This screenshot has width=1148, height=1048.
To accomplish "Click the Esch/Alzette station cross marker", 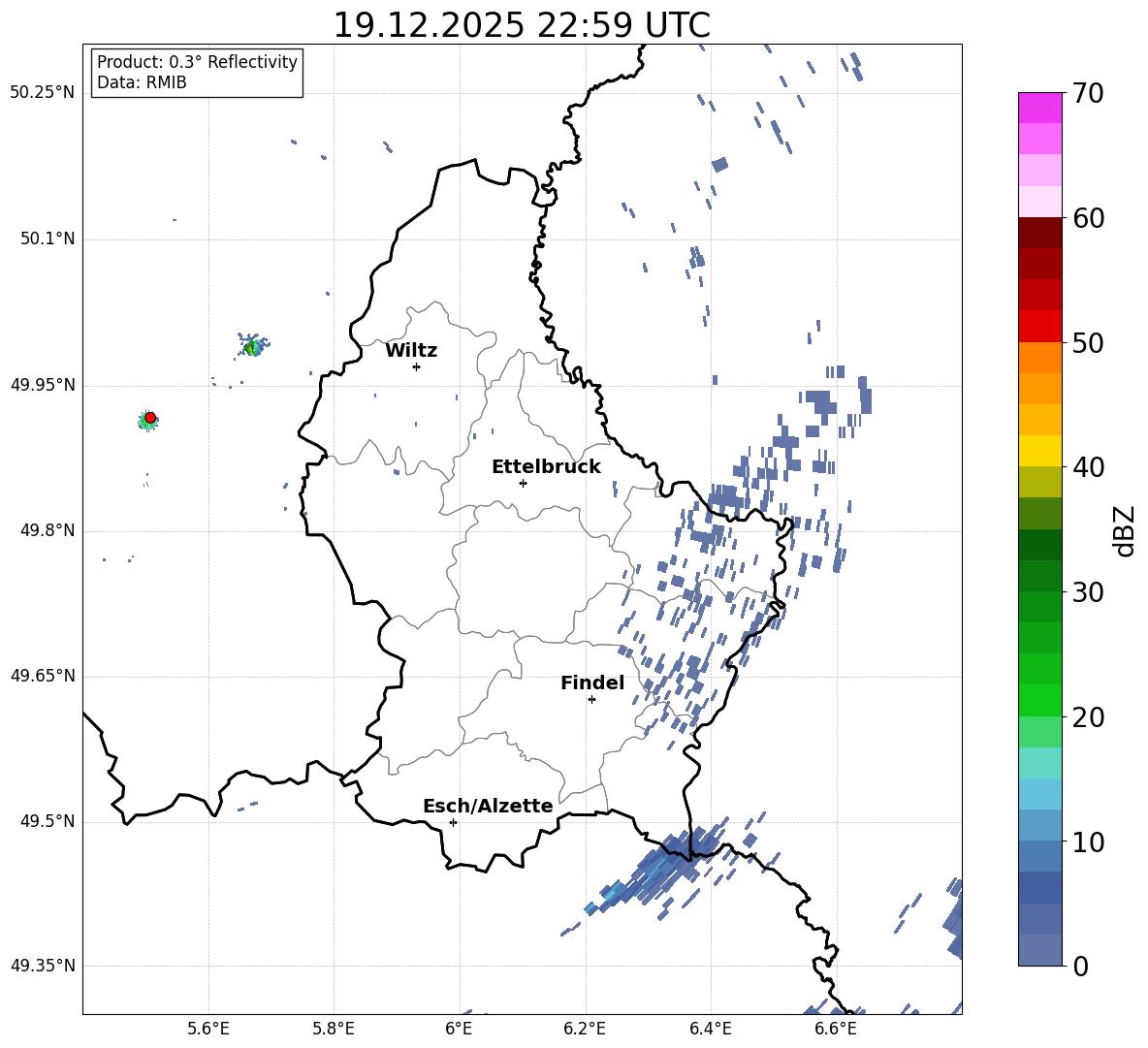I will pos(453,822).
